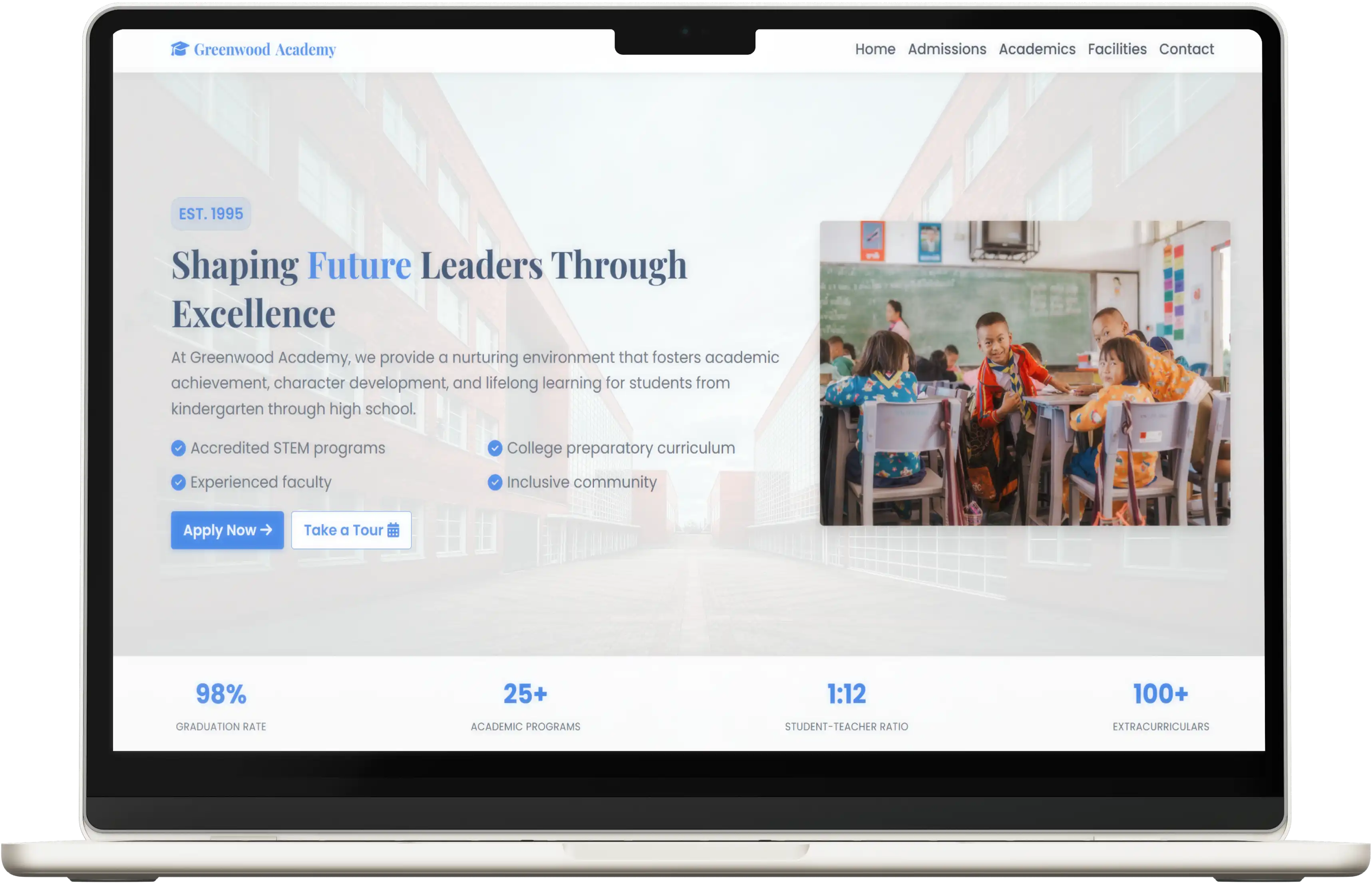Click the checkmark icon beside Inclusive community
This screenshot has width=1372, height=883.
tap(495, 482)
